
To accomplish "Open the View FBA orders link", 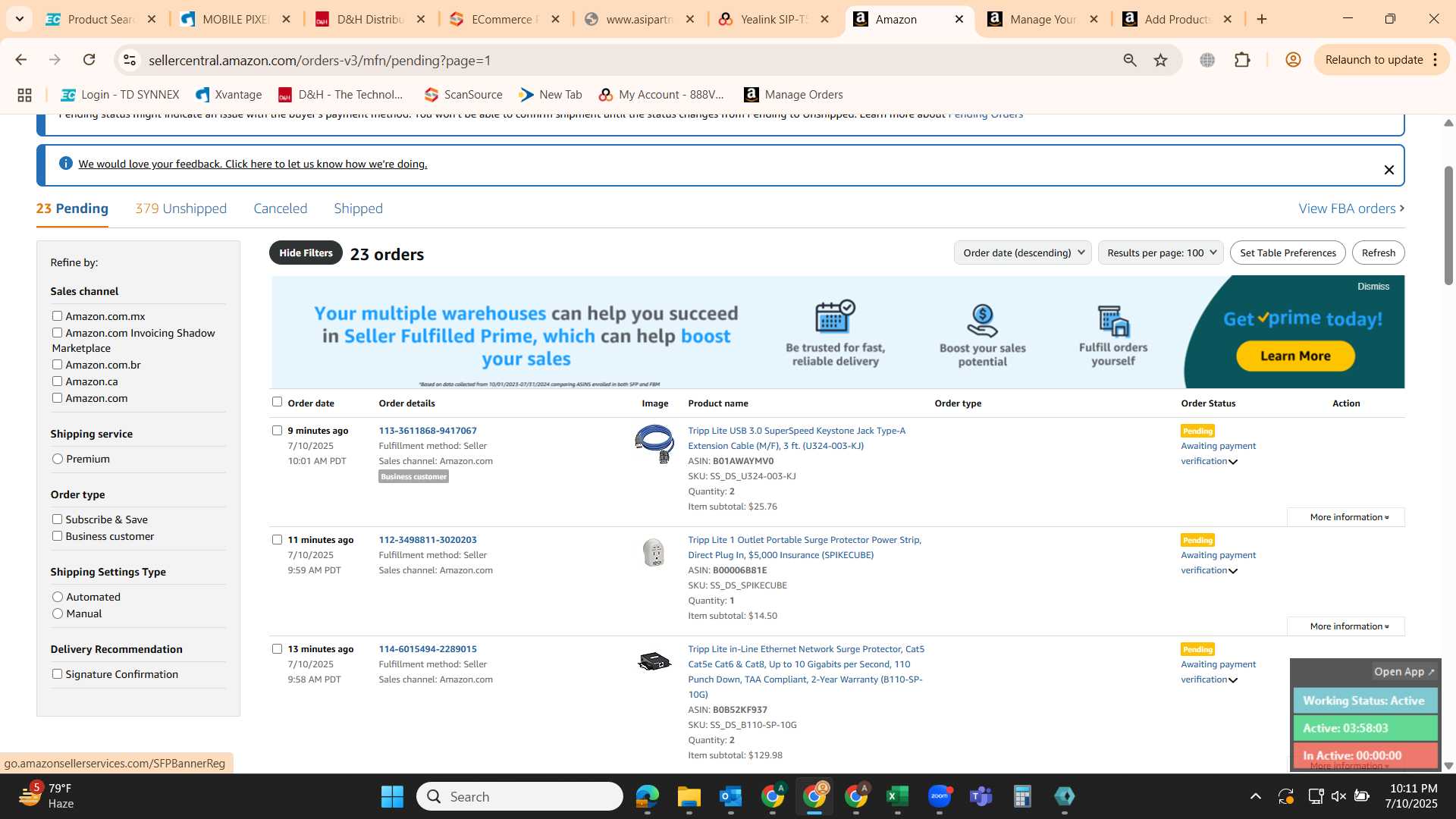I will click(1351, 209).
